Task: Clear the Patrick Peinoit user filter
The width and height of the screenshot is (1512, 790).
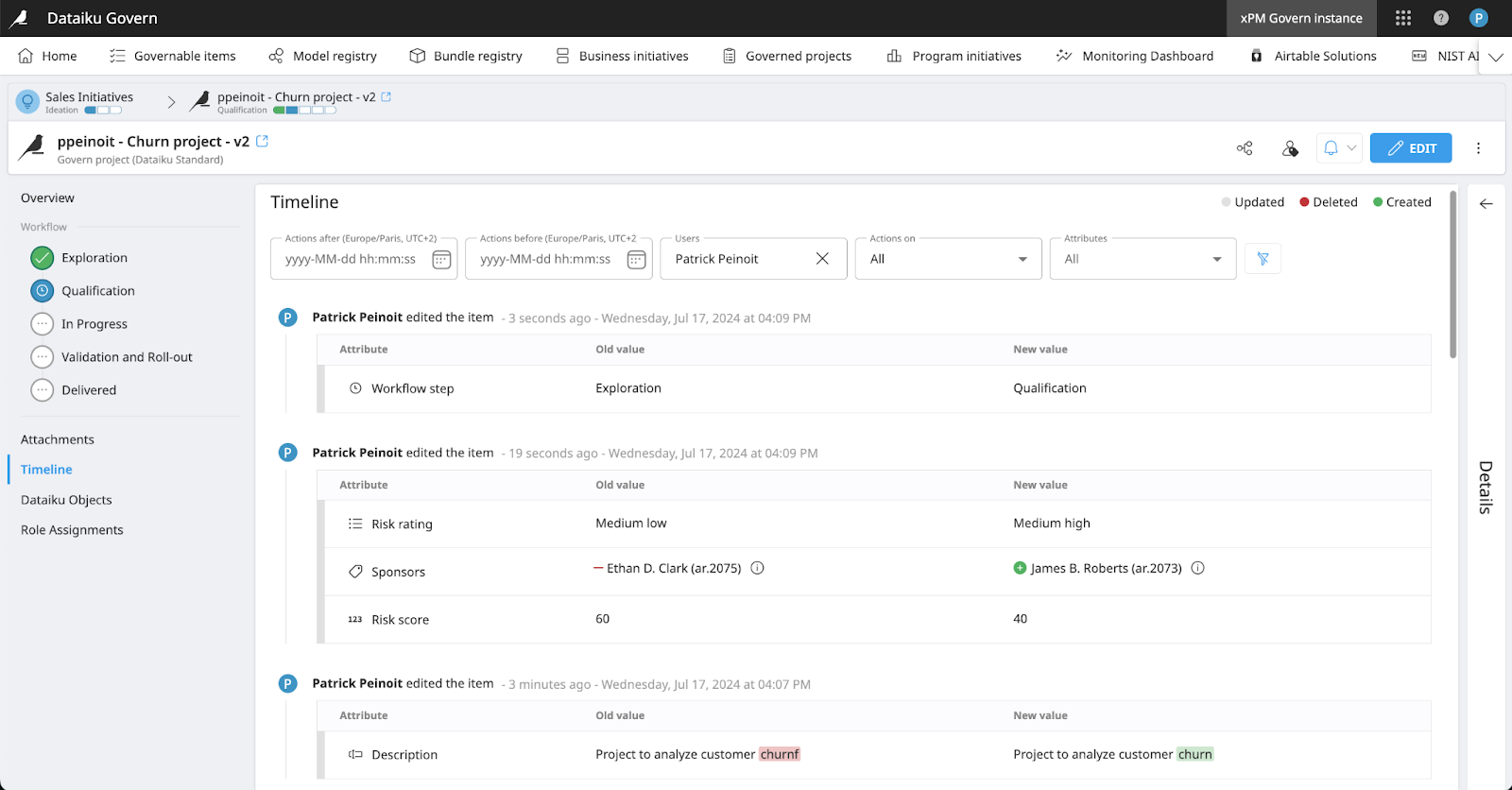Action: click(x=822, y=259)
